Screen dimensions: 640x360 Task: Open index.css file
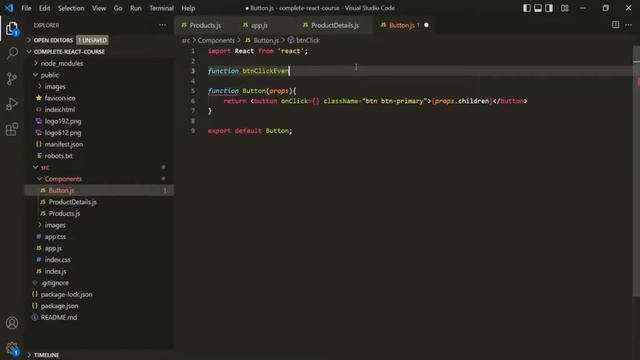[x=58, y=260]
